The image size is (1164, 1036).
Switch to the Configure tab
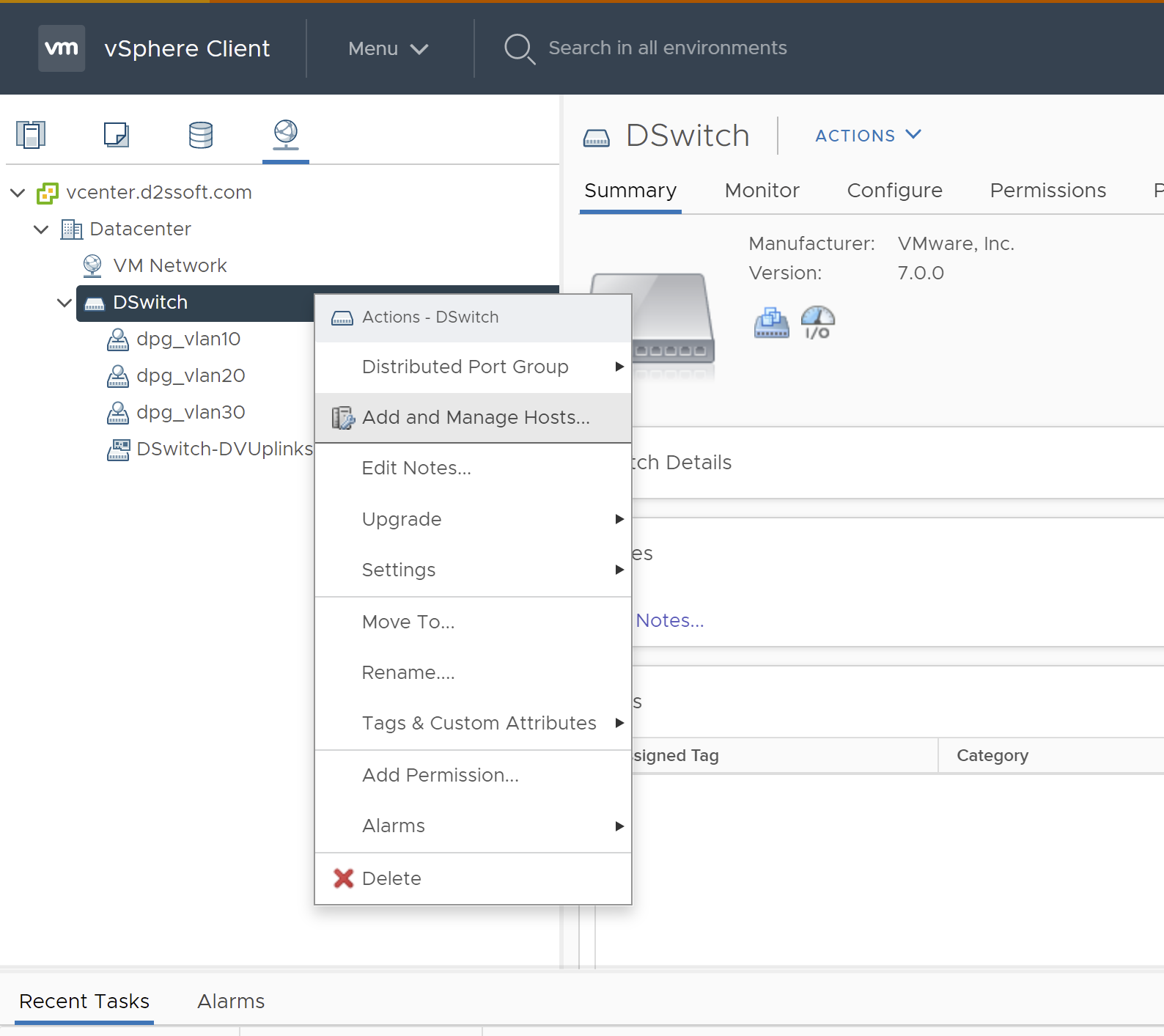pos(894,191)
